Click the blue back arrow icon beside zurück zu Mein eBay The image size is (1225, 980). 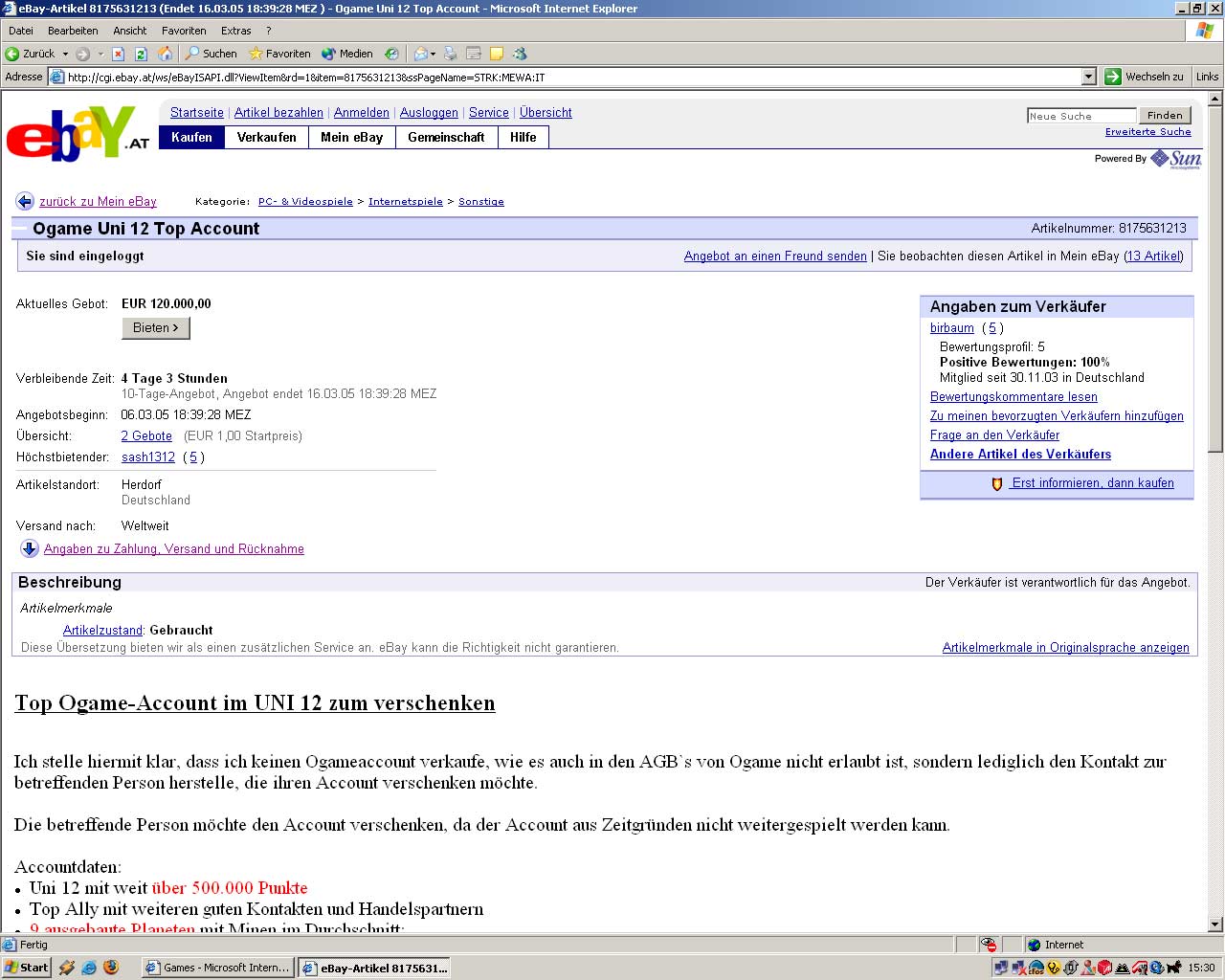tap(25, 201)
